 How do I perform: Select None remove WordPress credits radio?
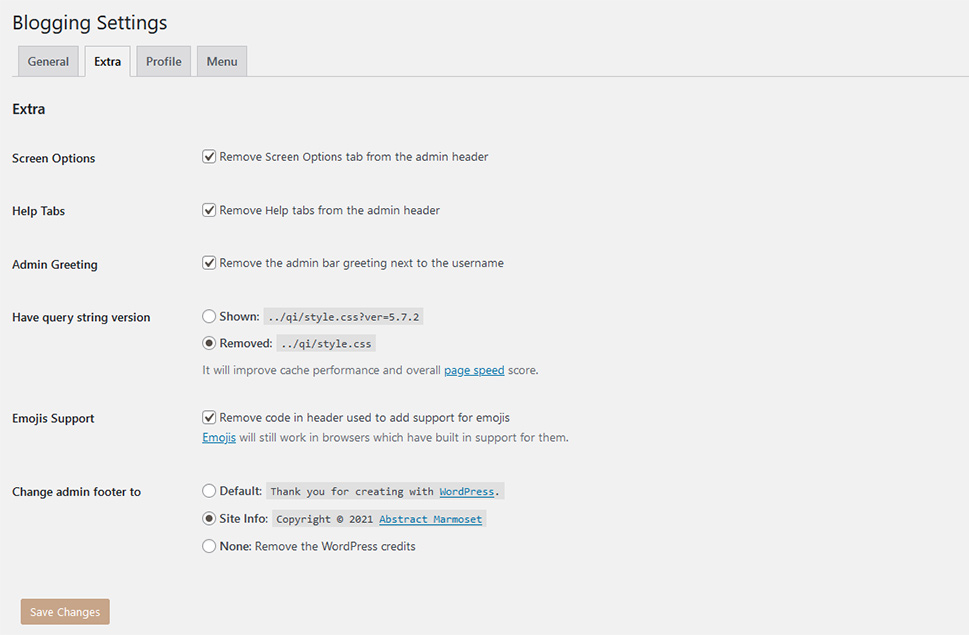pos(209,546)
